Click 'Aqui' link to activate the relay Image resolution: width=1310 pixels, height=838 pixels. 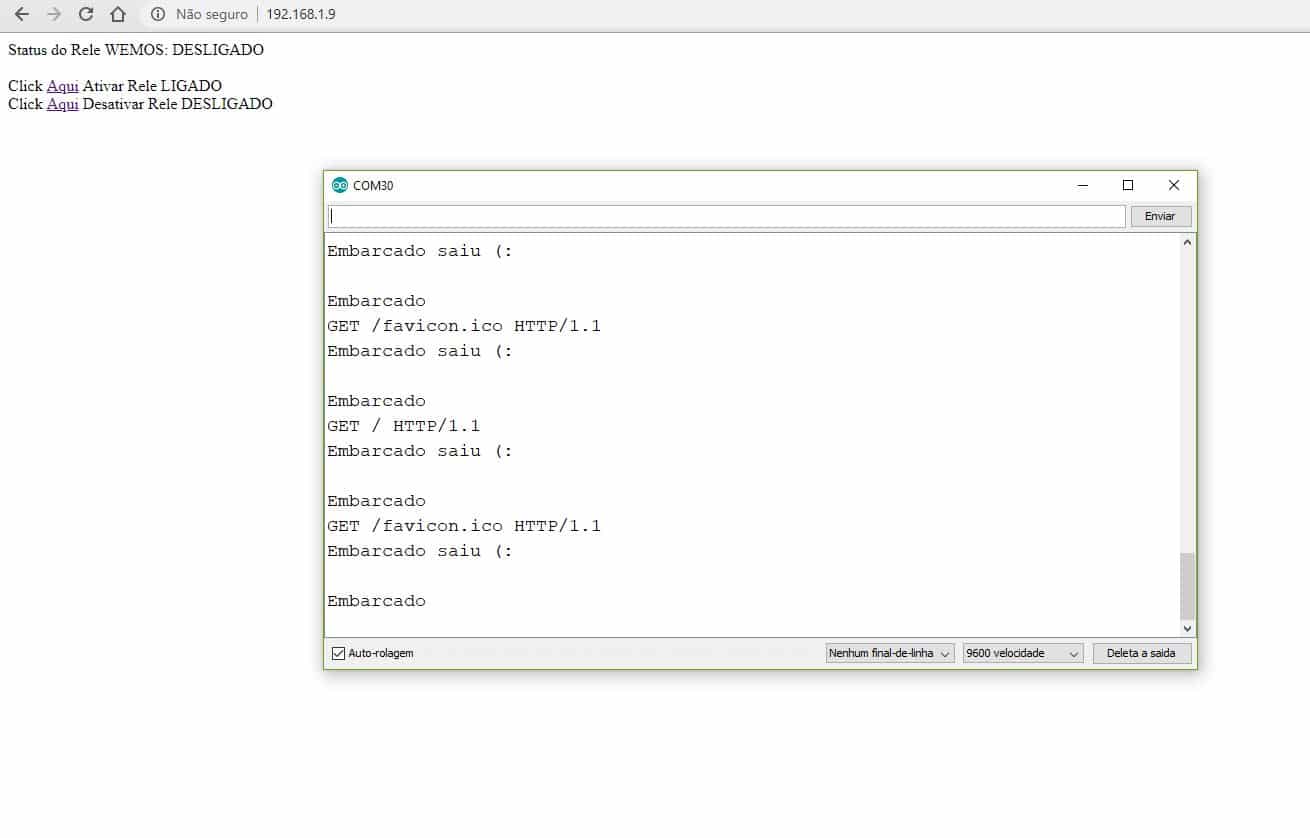click(62, 86)
